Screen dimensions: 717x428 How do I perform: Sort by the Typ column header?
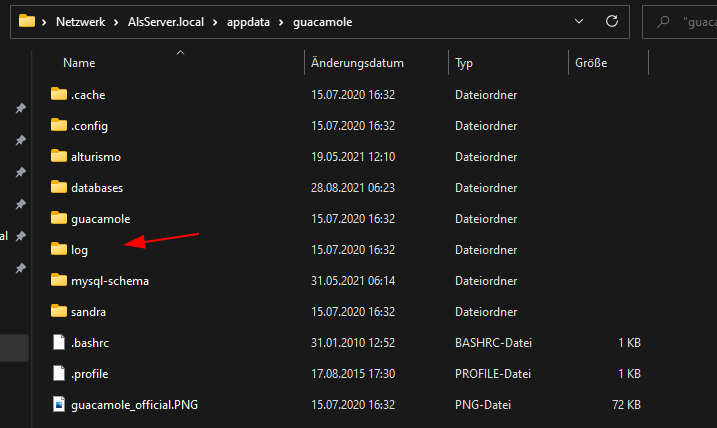coord(464,63)
